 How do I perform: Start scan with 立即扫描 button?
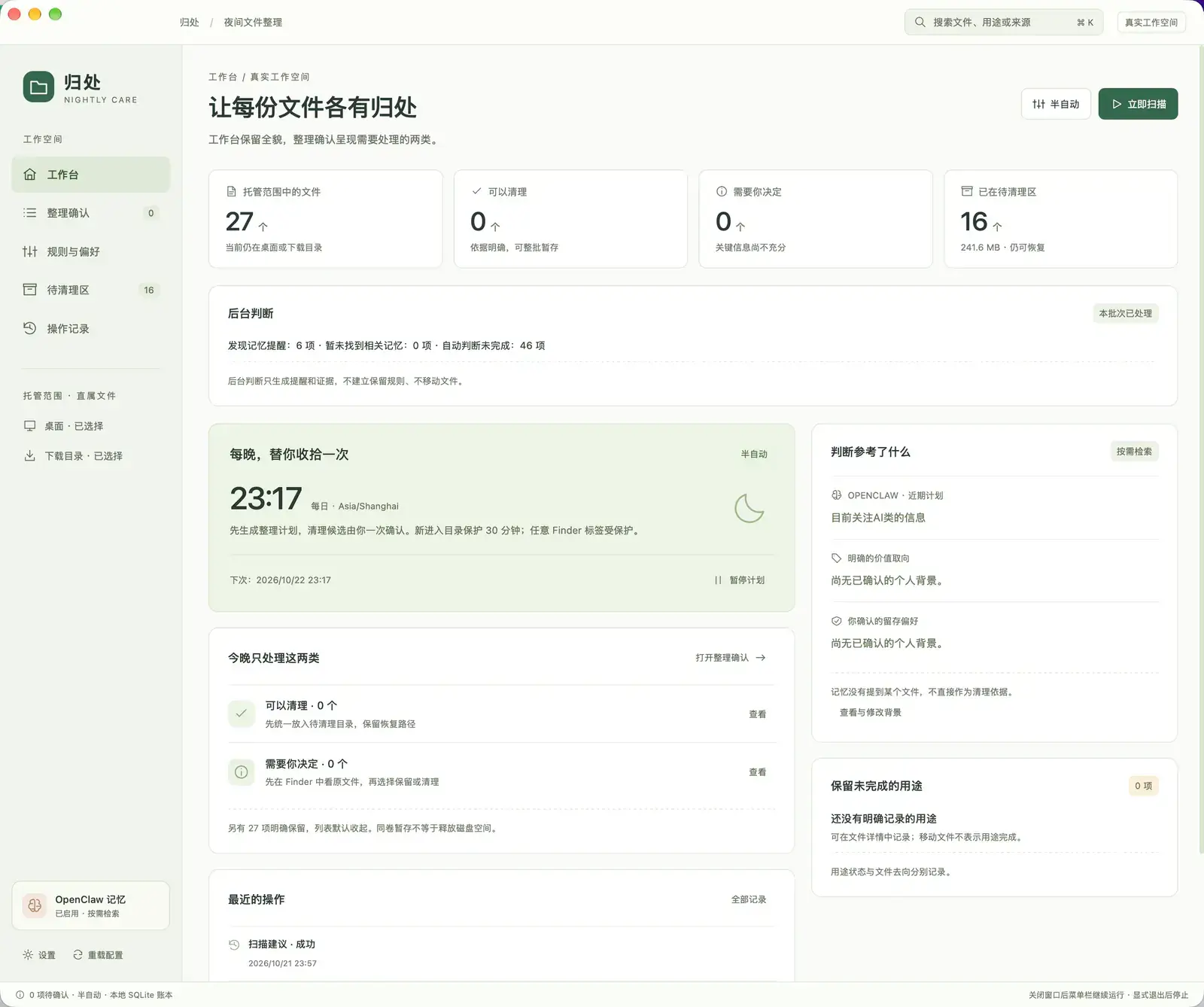[x=1138, y=104]
